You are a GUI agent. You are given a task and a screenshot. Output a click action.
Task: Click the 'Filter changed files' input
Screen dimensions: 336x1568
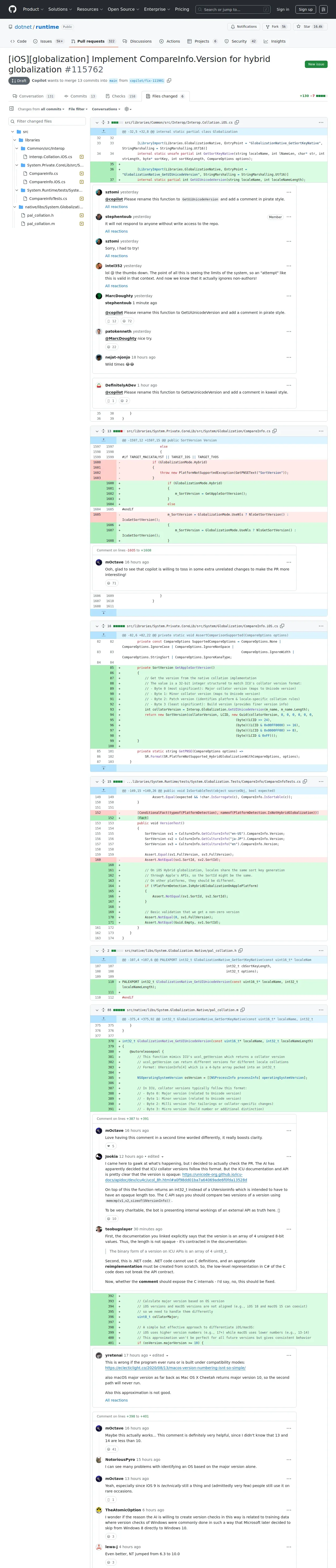click(x=47, y=121)
